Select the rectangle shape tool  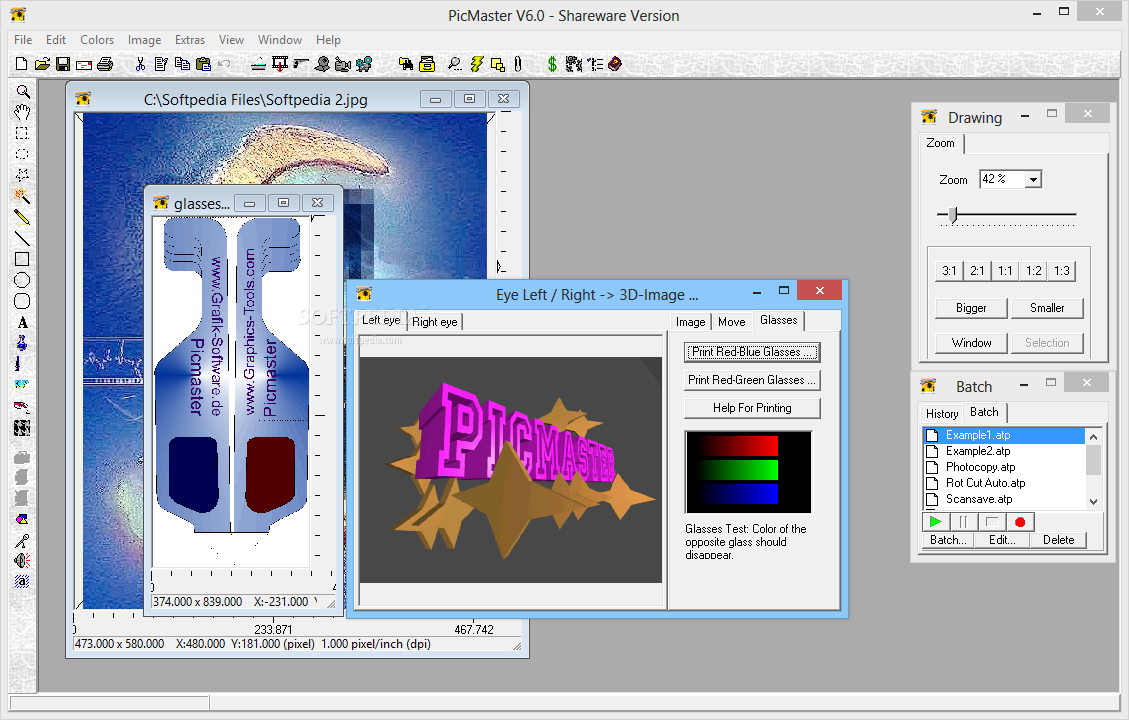tap(22, 259)
